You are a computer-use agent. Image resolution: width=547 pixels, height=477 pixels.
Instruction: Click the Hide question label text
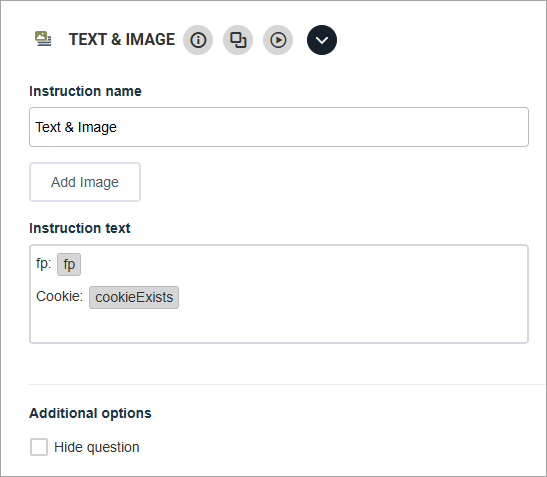(97, 447)
